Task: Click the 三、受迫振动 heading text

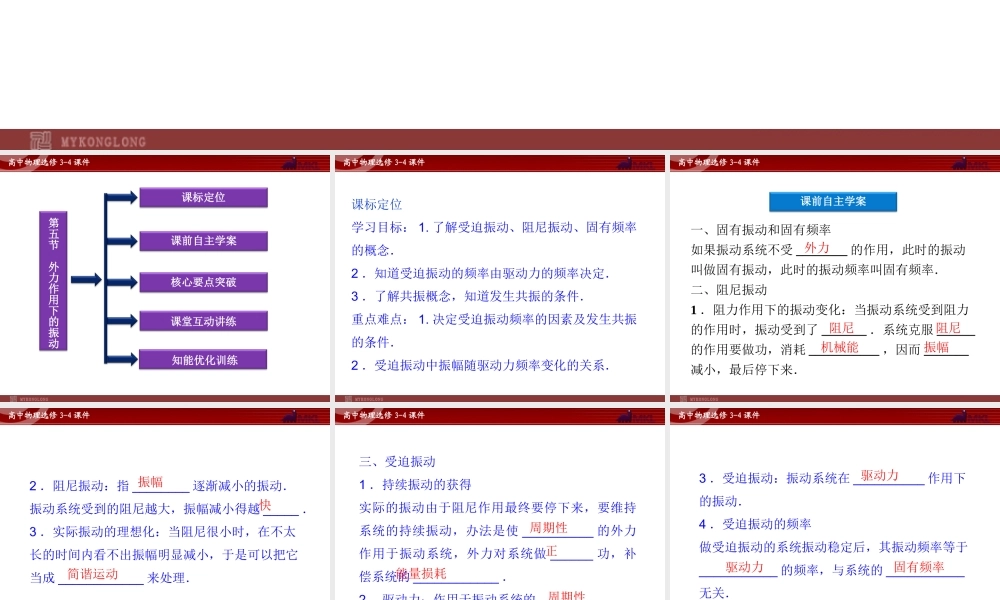Action: [397, 461]
